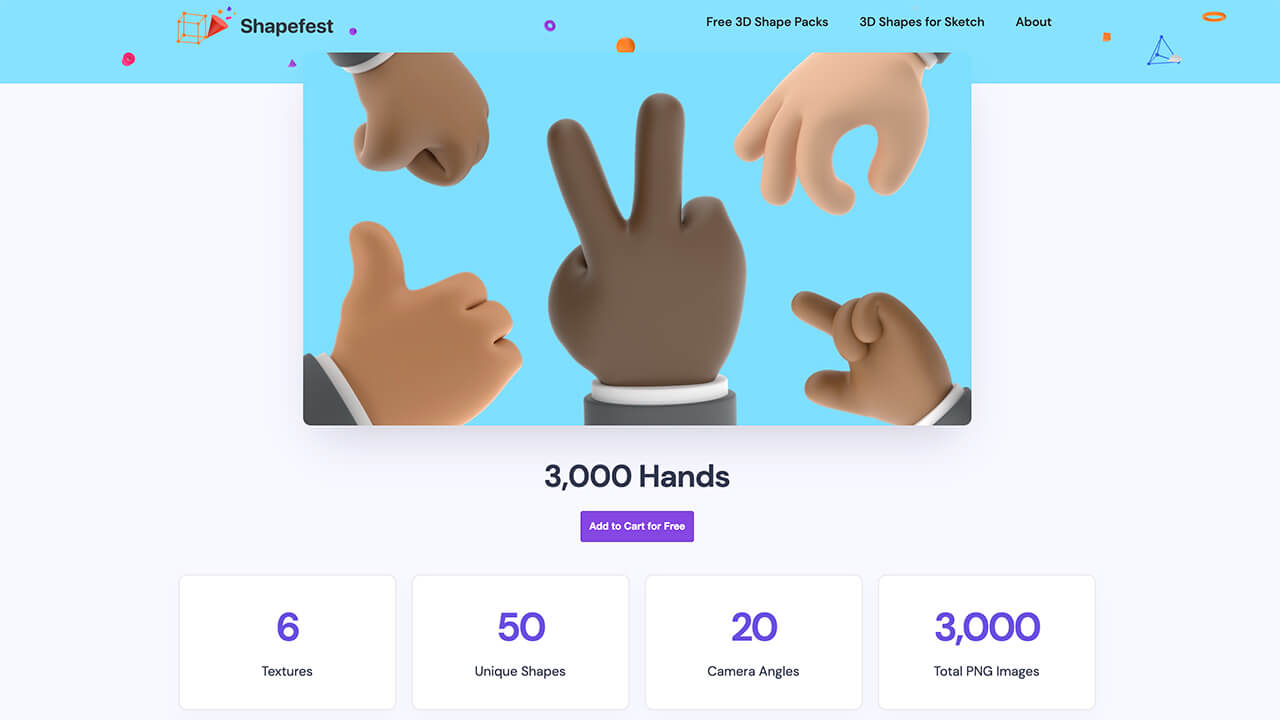Click the 3,000 Hands heading

point(637,476)
